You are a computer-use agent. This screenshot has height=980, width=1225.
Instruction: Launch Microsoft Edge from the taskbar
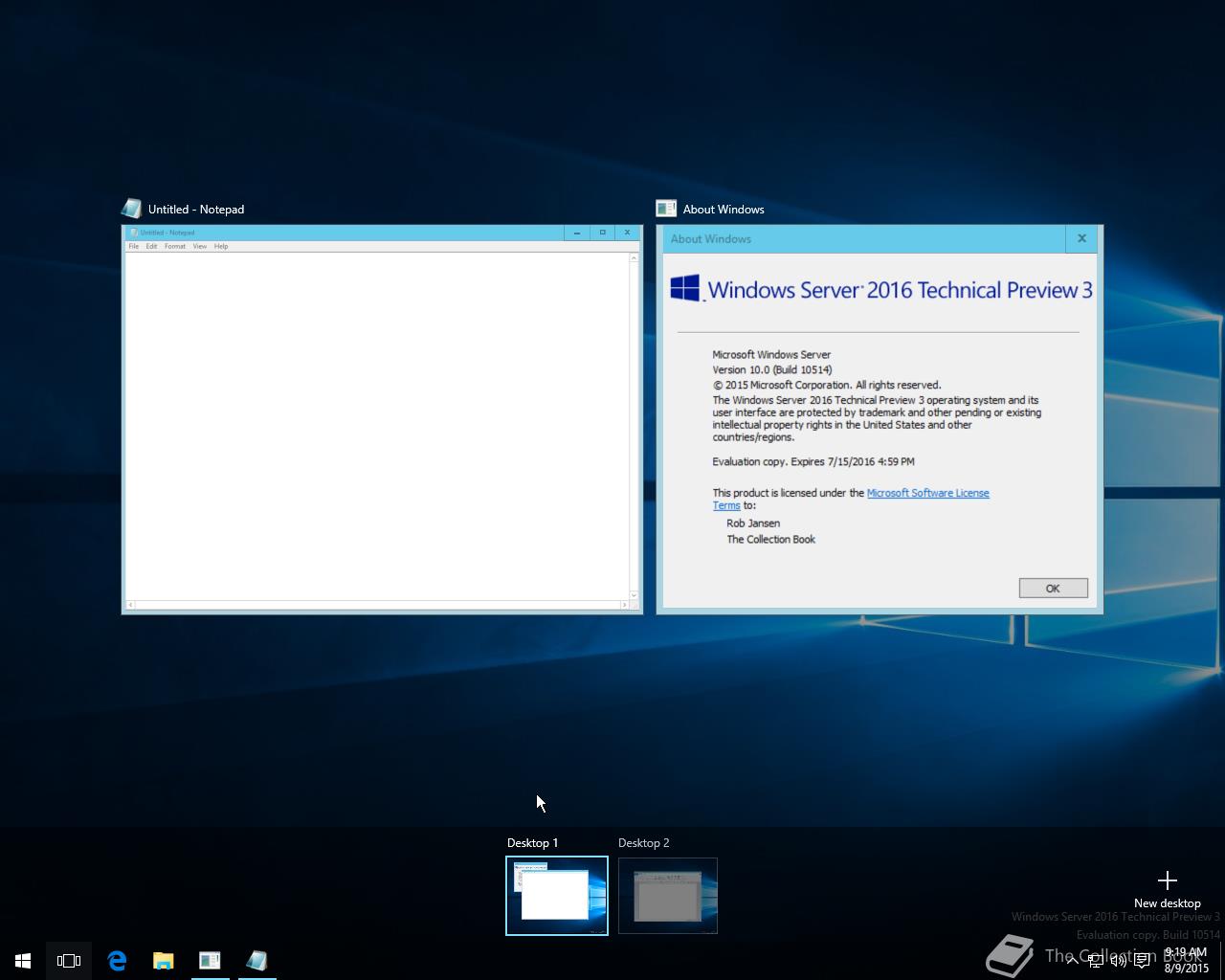click(117, 961)
